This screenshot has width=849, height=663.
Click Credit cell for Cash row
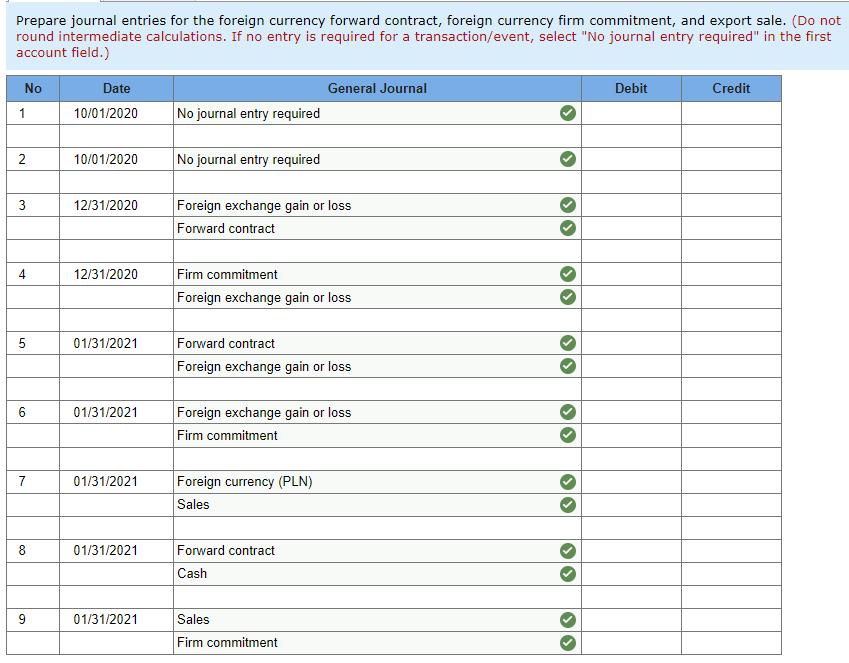point(731,574)
